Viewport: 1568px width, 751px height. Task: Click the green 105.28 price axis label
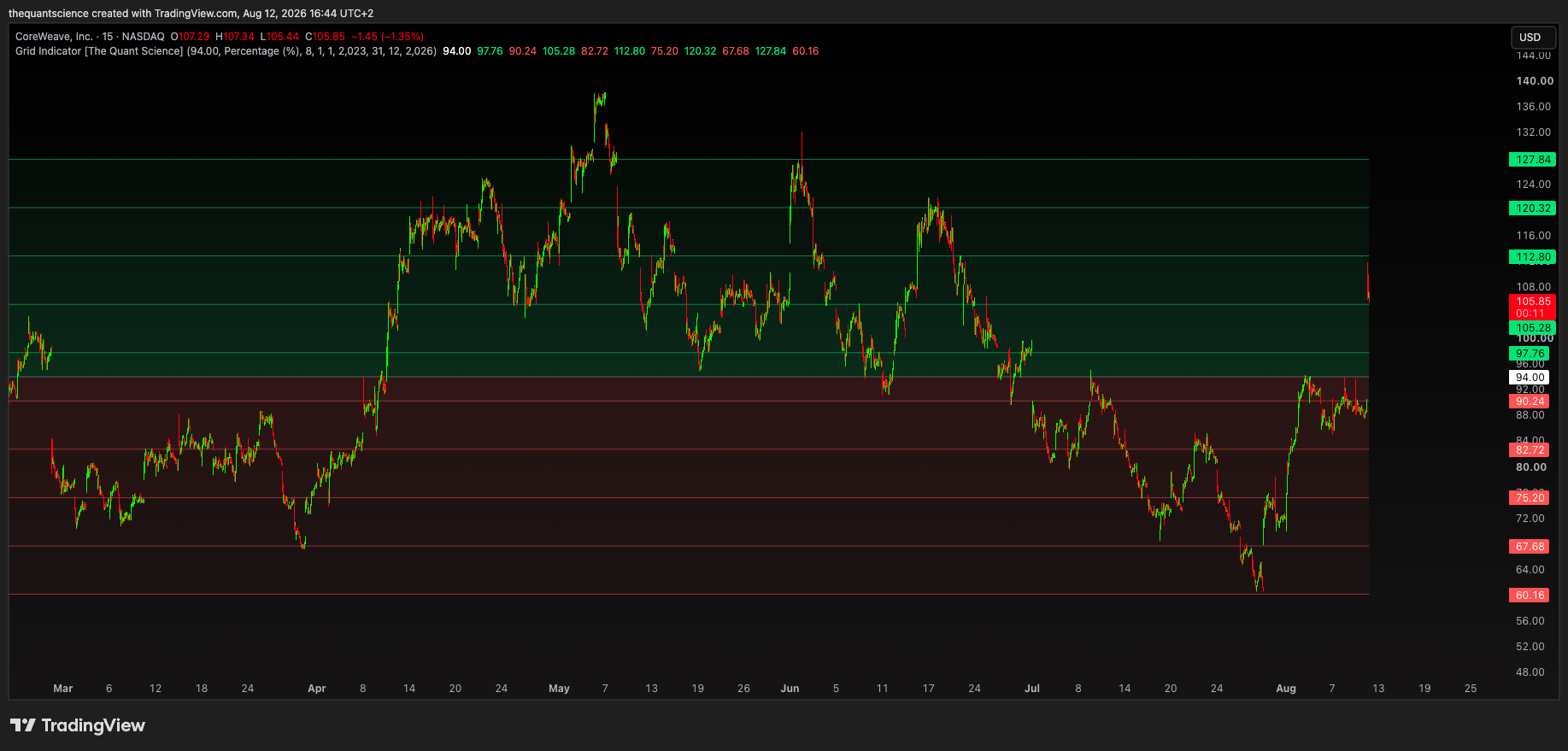(x=1533, y=328)
